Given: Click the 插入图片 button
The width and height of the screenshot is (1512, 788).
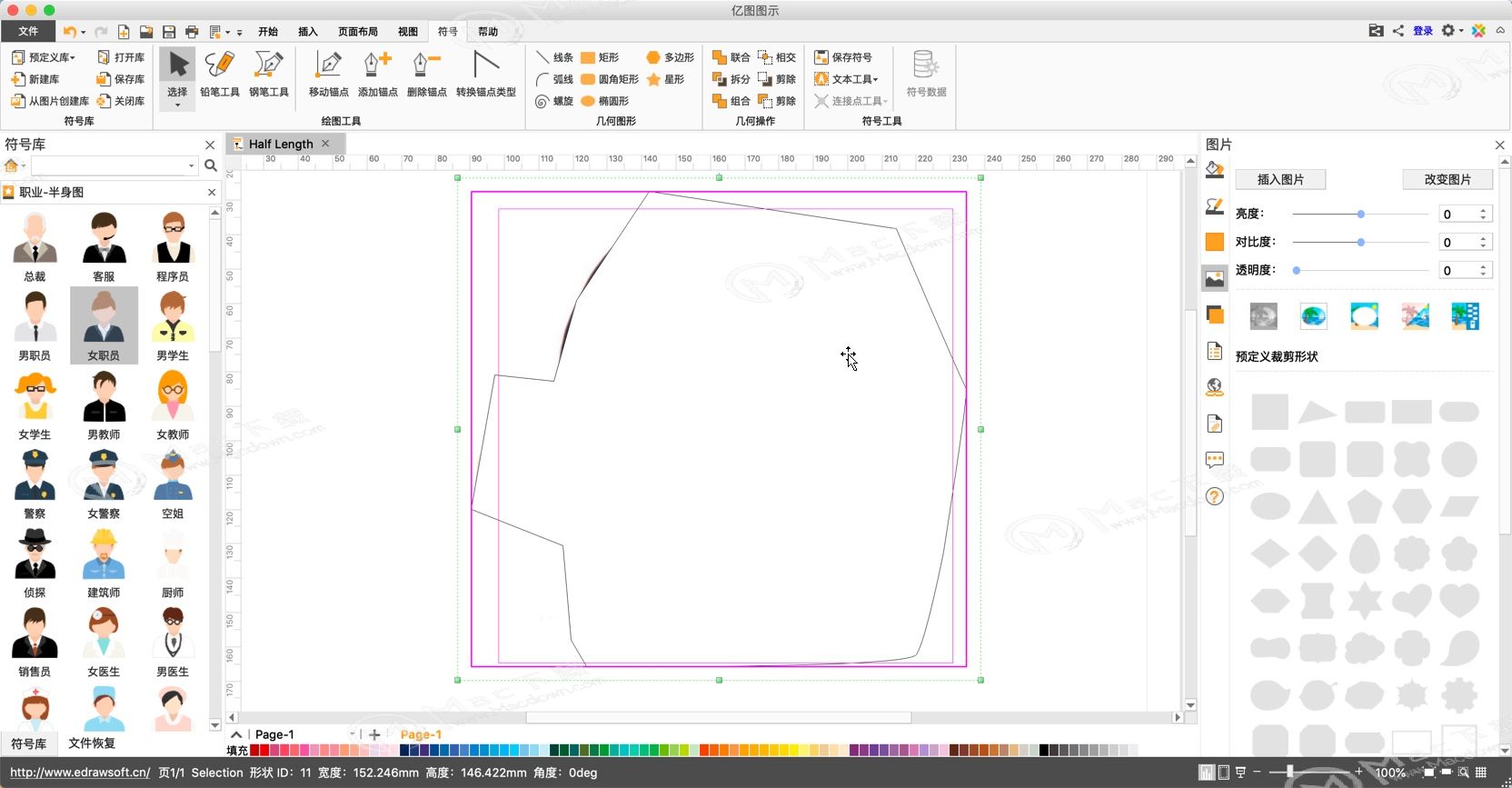Looking at the screenshot, I should 1280,179.
